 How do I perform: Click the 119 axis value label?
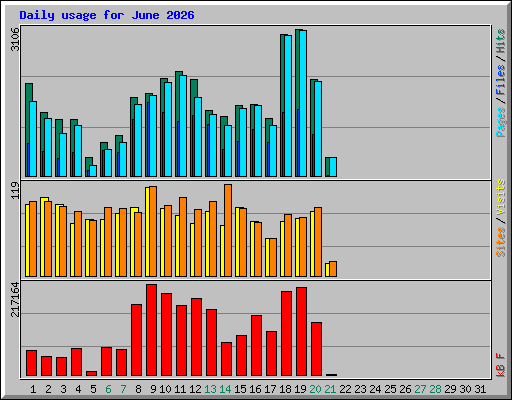(x=15, y=190)
